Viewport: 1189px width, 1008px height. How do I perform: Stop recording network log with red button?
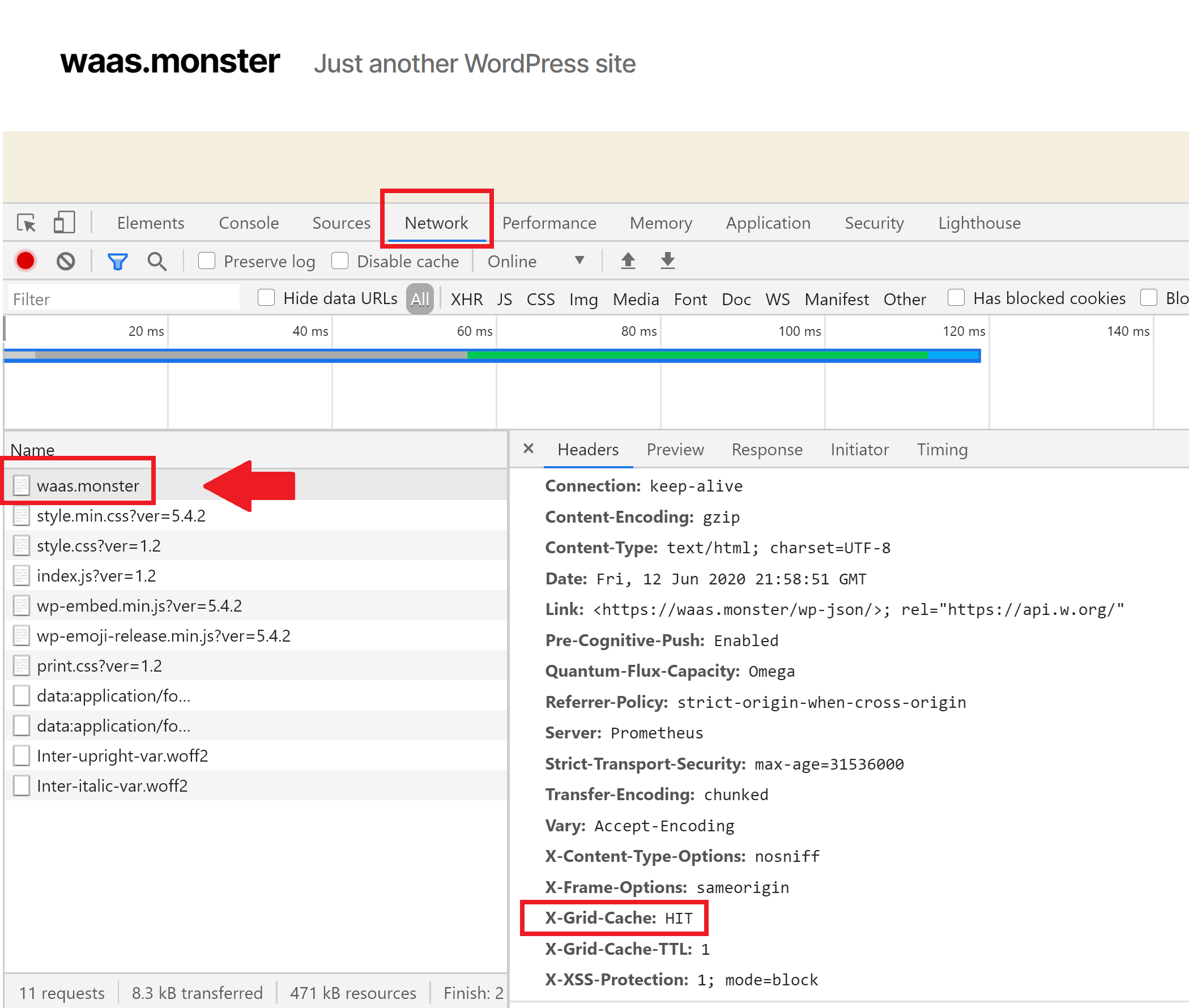[x=25, y=261]
